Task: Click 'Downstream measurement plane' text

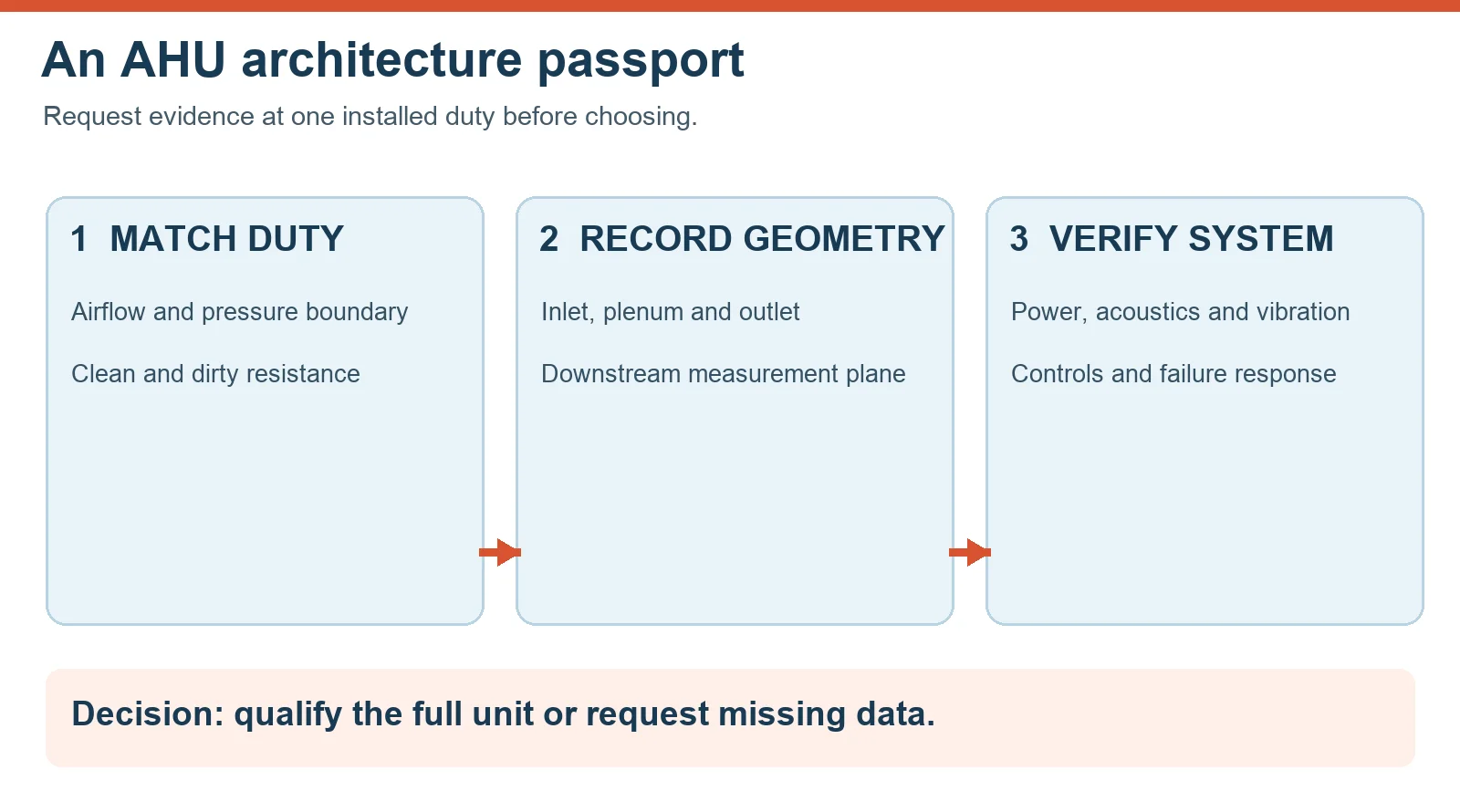Action: [x=723, y=374]
